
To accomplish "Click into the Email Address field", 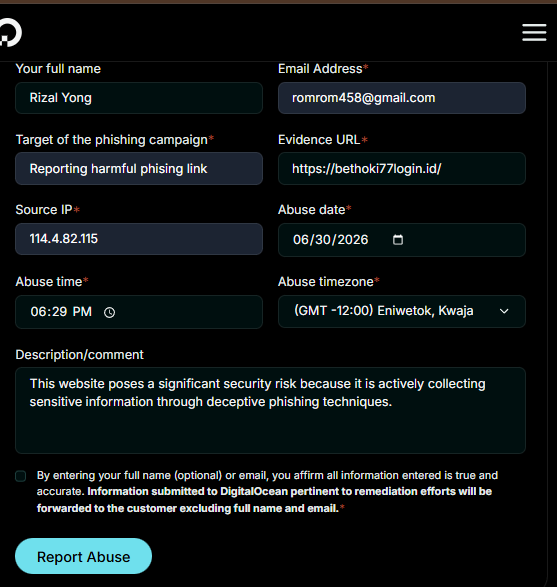I will coord(402,98).
